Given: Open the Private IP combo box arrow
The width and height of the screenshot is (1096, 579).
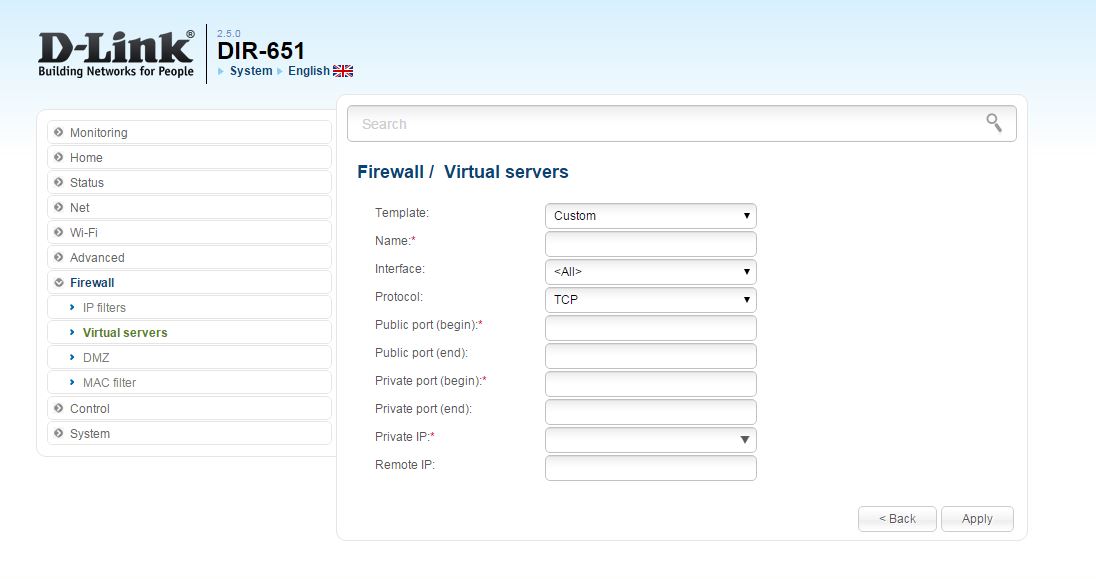Looking at the screenshot, I should 744,440.
